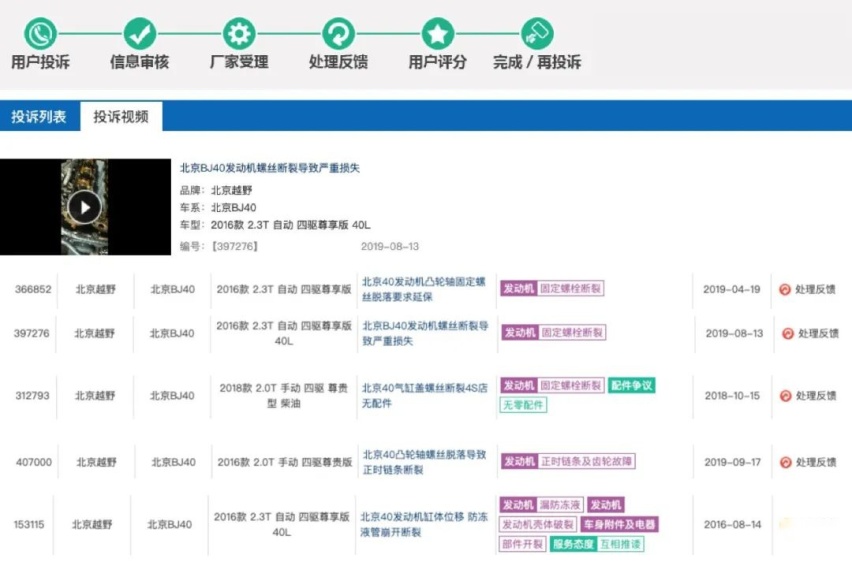Image resolution: width=852 pixels, height=577 pixels.
Task: Click the 部件开裂 tag
Action: 522,544
